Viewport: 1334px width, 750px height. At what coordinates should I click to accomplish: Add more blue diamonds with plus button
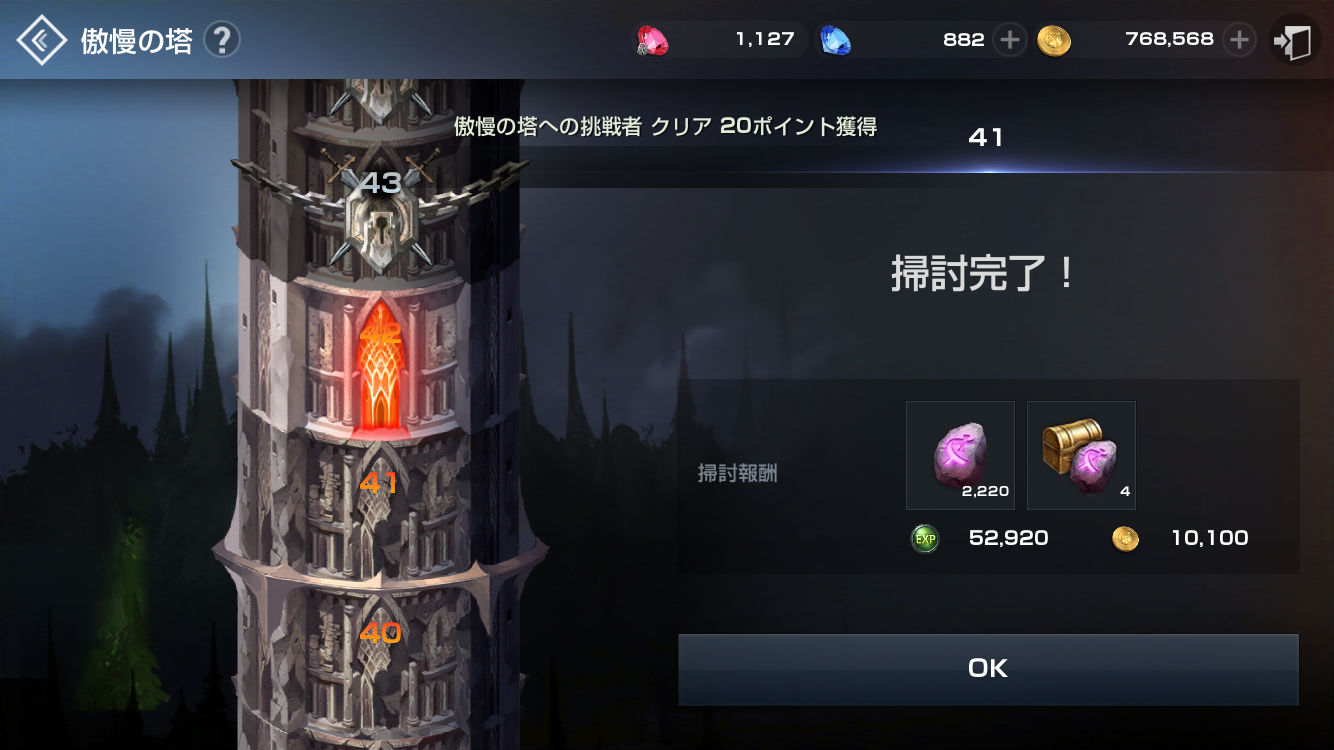tap(1010, 40)
